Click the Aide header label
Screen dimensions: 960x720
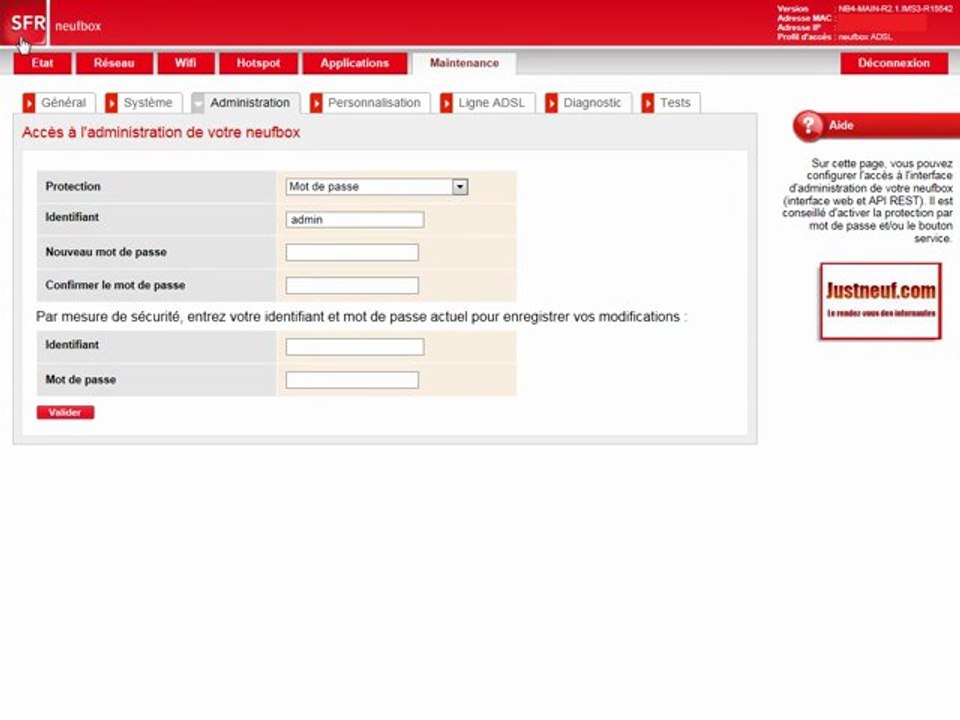point(841,126)
